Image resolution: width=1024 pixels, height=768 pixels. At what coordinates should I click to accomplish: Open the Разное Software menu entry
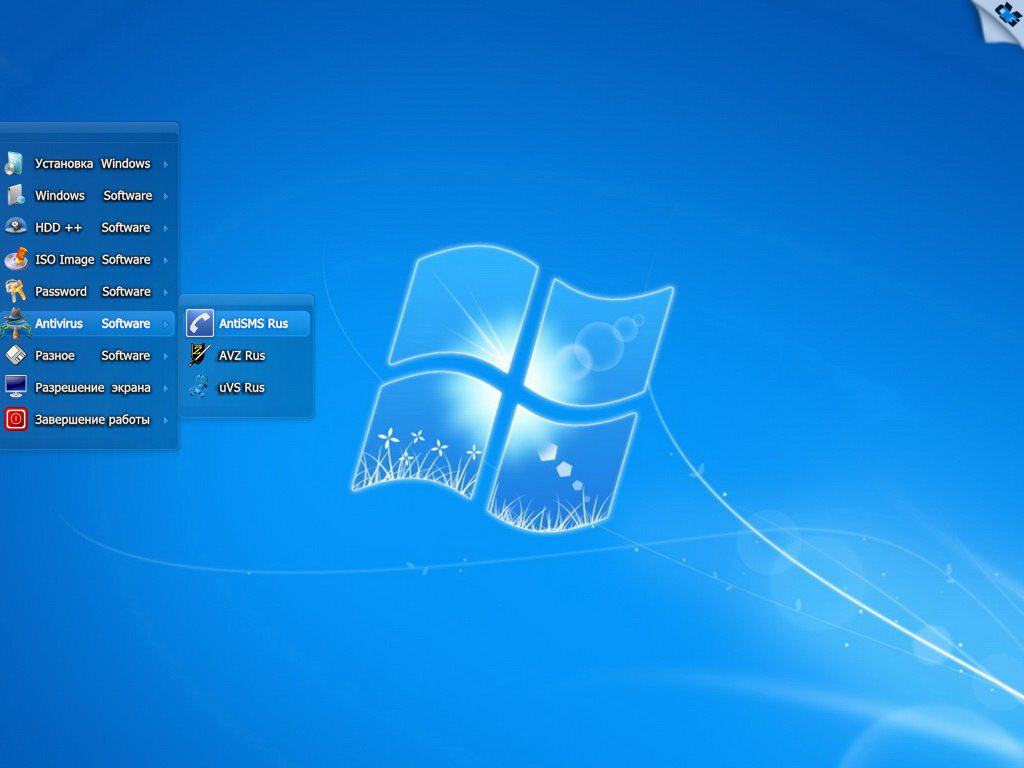[x=88, y=355]
